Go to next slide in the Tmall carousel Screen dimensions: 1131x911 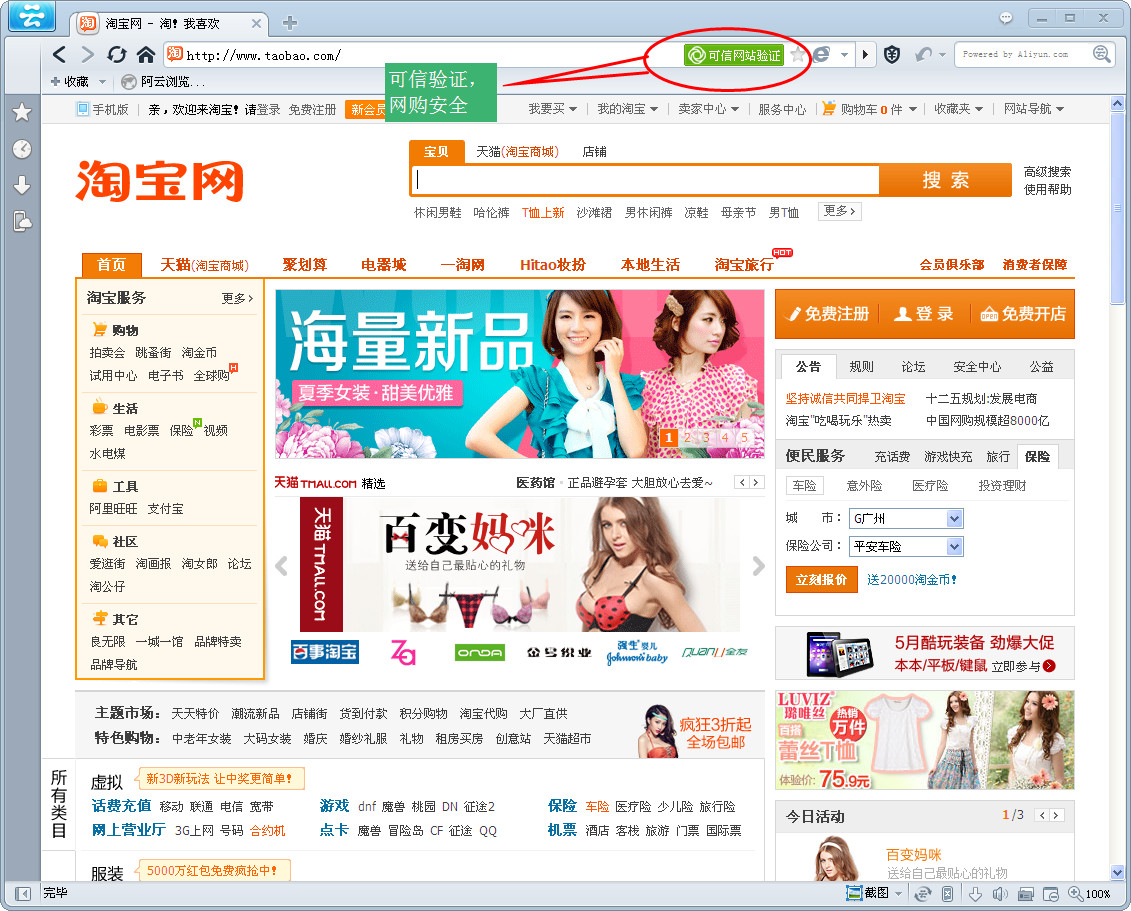click(758, 566)
